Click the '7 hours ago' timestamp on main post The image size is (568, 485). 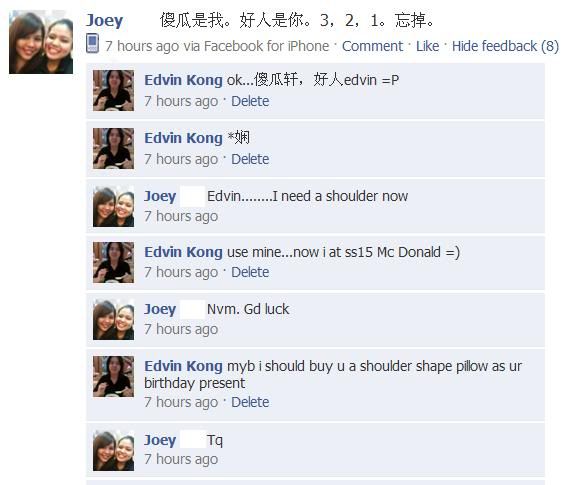(x=142, y=46)
